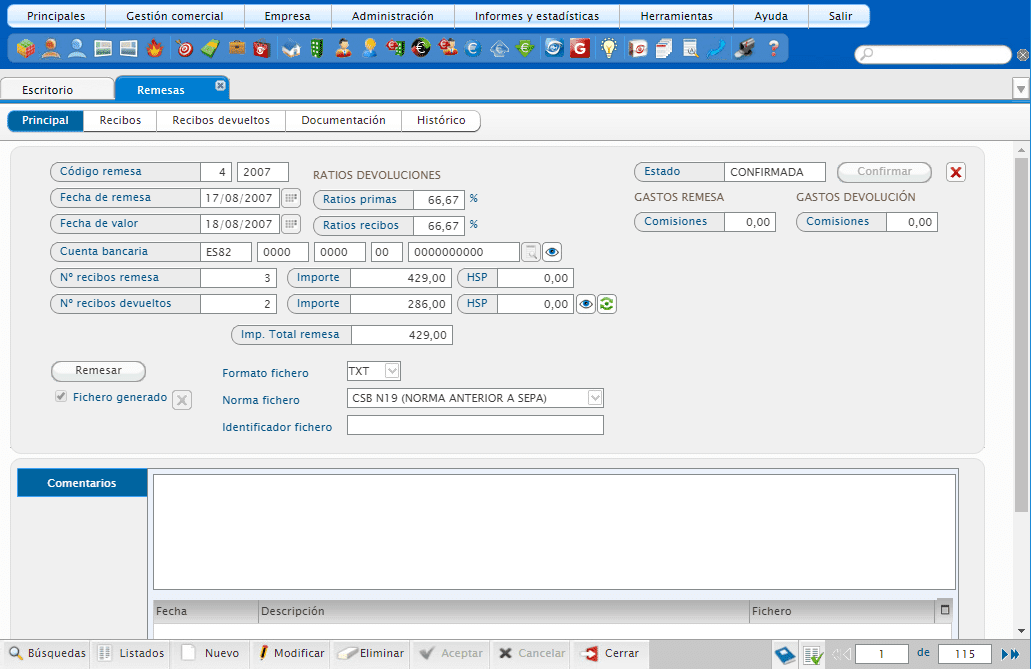Open calendar picker for Fecha de valor
This screenshot has width=1031, height=669.
(291, 224)
